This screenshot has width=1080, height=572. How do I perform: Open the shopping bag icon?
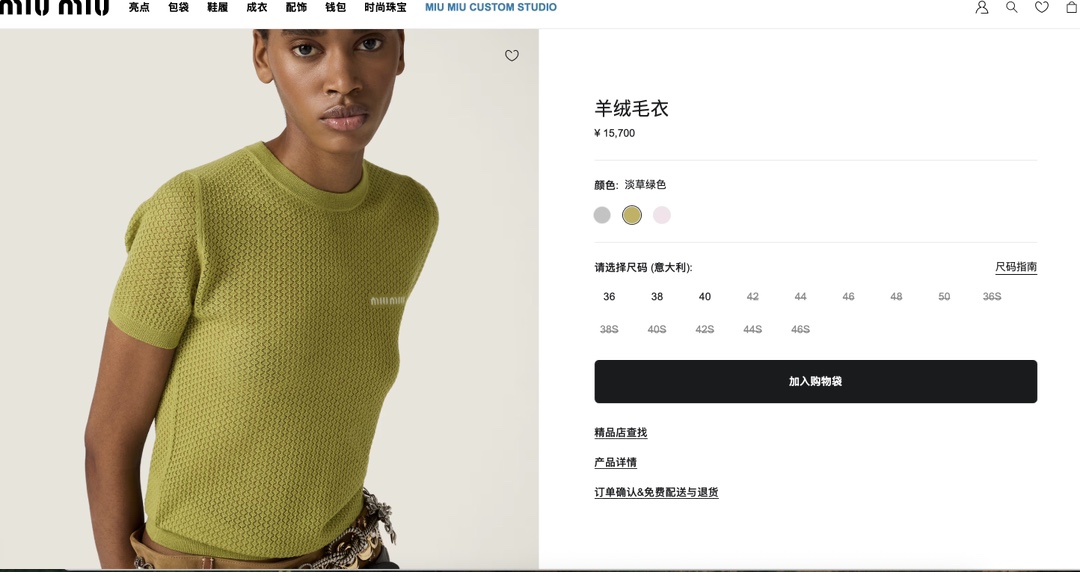[1071, 7]
